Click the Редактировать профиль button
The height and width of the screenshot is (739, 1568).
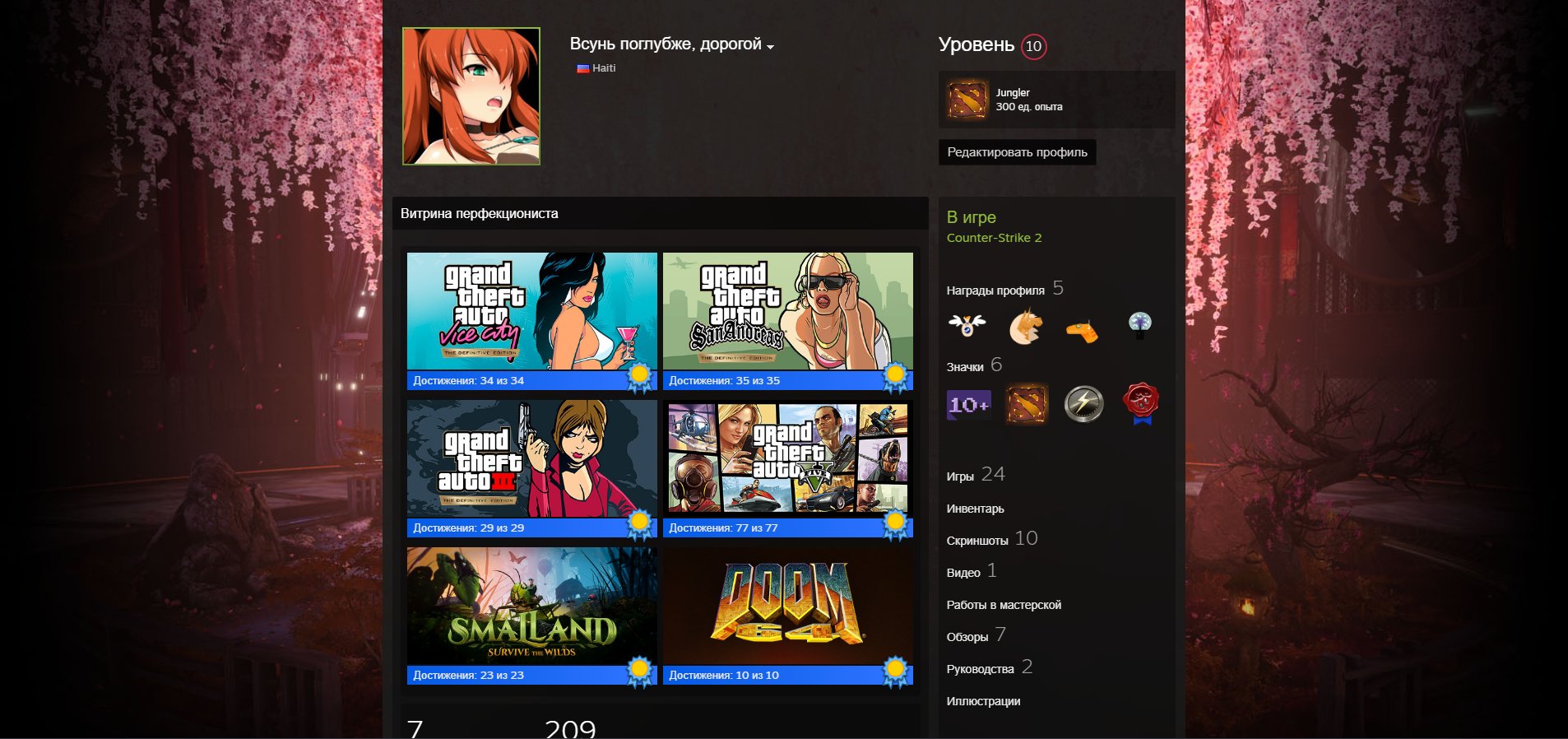[1017, 152]
